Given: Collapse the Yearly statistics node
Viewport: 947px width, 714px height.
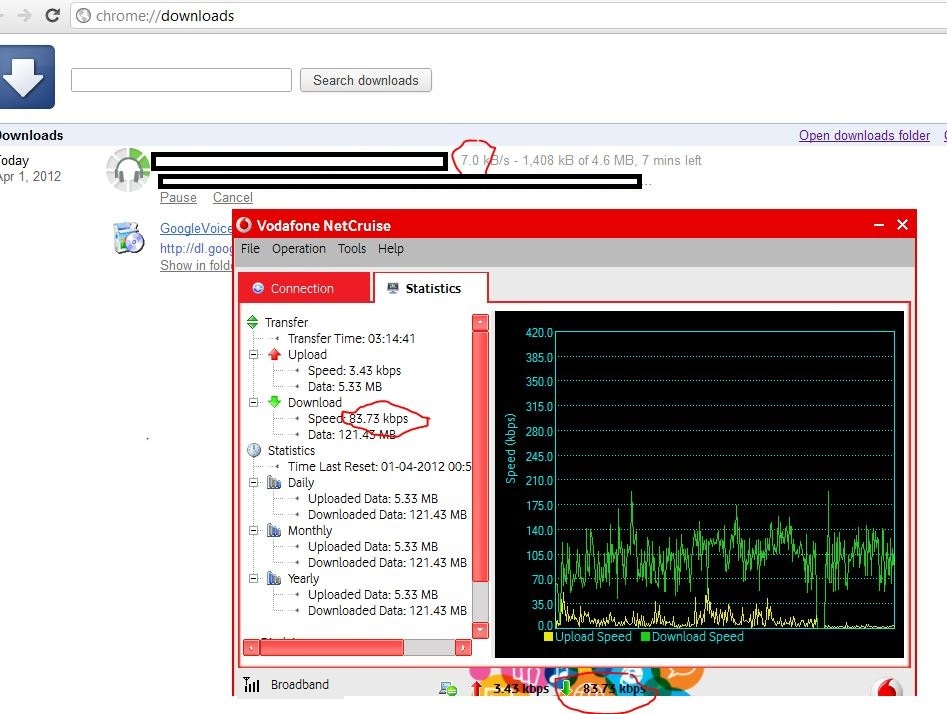Looking at the screenshot, I should (254, 578).
